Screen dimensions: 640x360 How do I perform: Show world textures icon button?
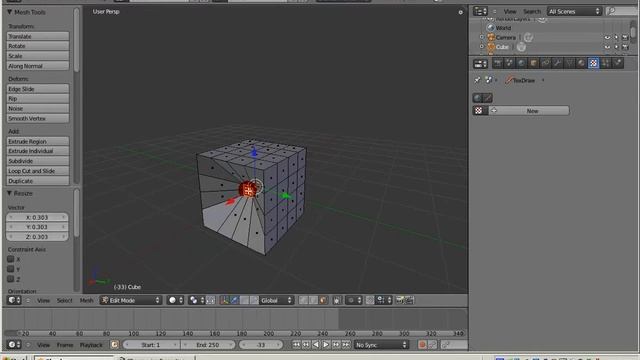478,98
